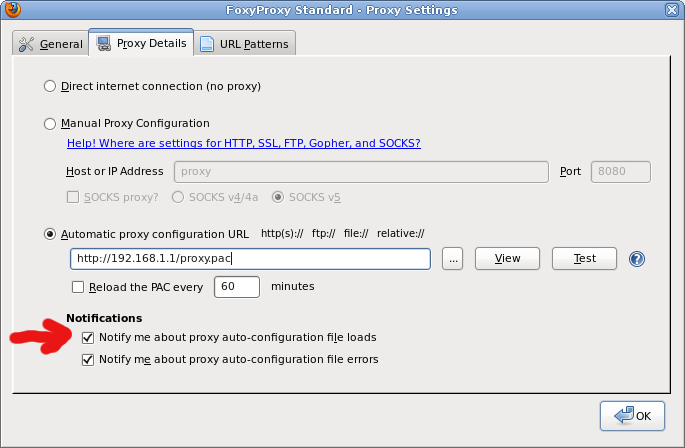Viewport: 685px width, 448px height.
Task: Click the 'ftp://' scheme text
Action: coord(324,234)
